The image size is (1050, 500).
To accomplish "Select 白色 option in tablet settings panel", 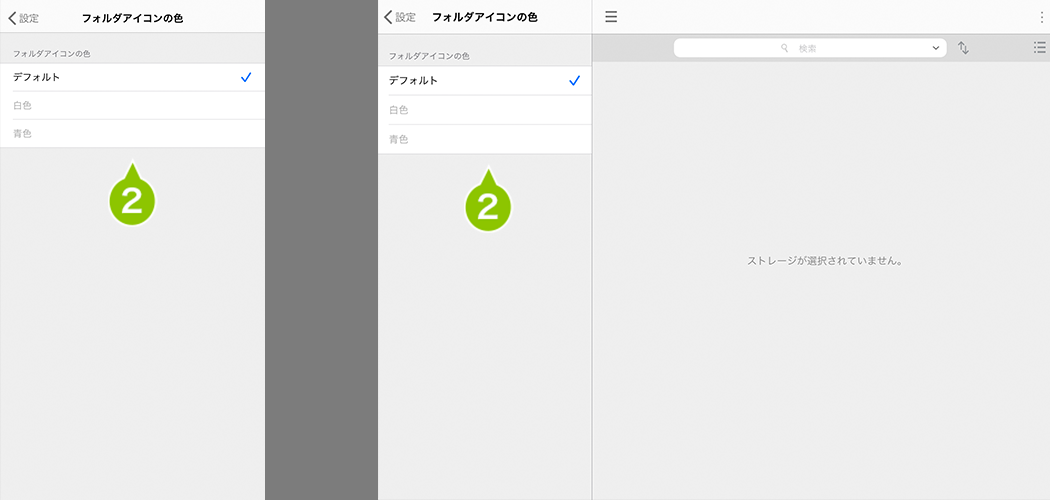I will [x=485, y=110].
